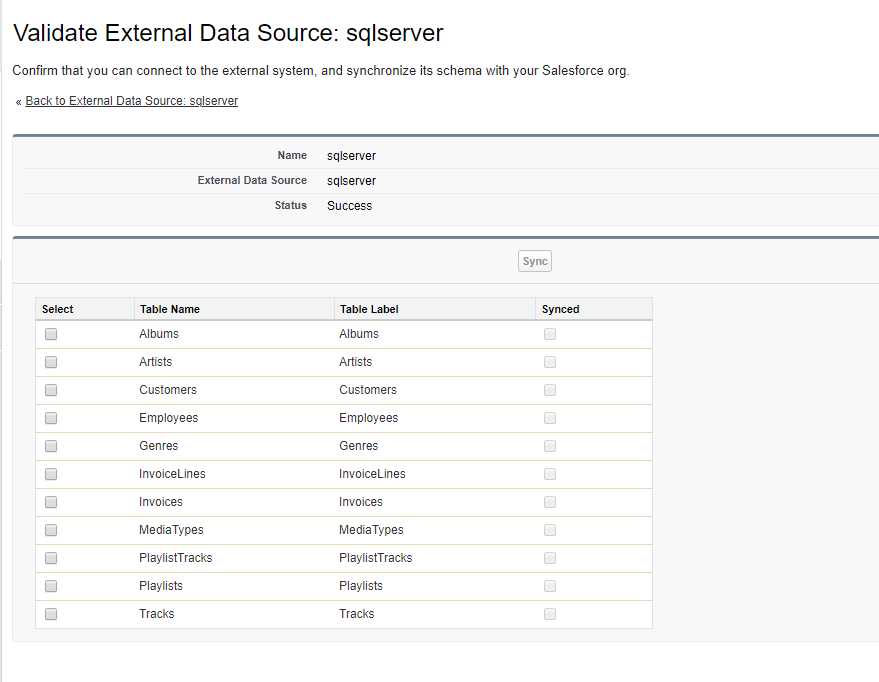Toggle the Select checkbox for Playlists
Screen dimensions: 879x682
tap(51, 586)
